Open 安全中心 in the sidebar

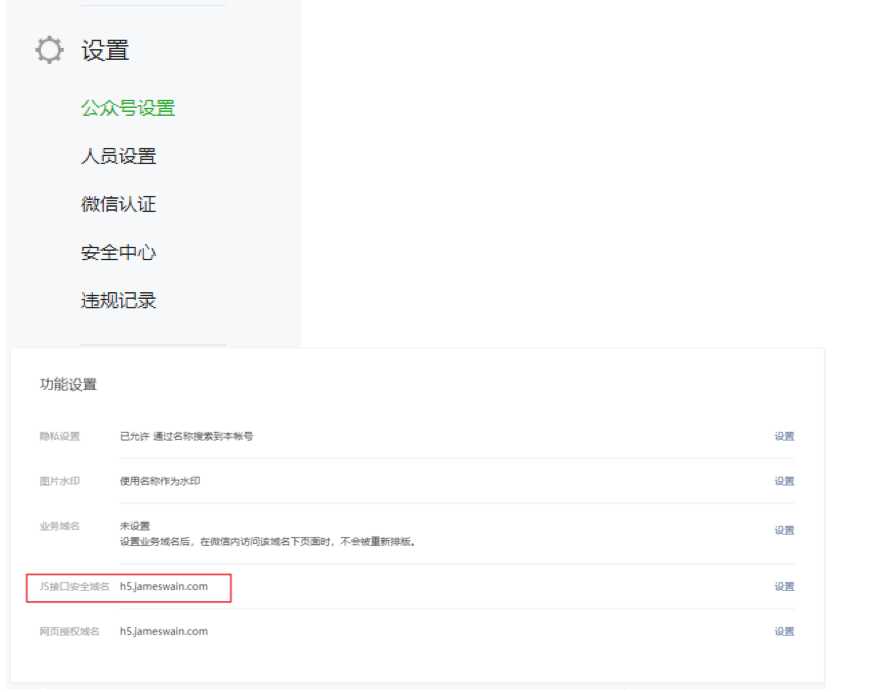(118, 252)
